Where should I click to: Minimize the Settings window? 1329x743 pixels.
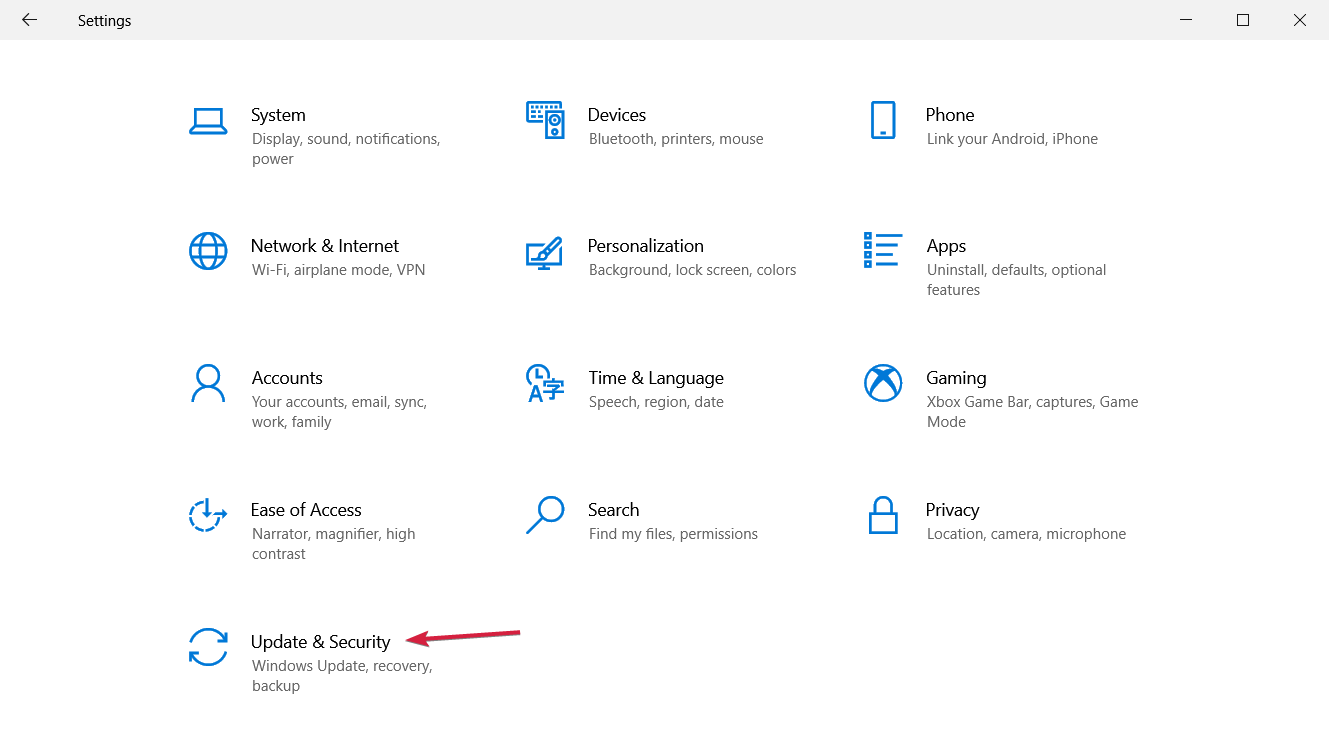(x=1185, y=20)
